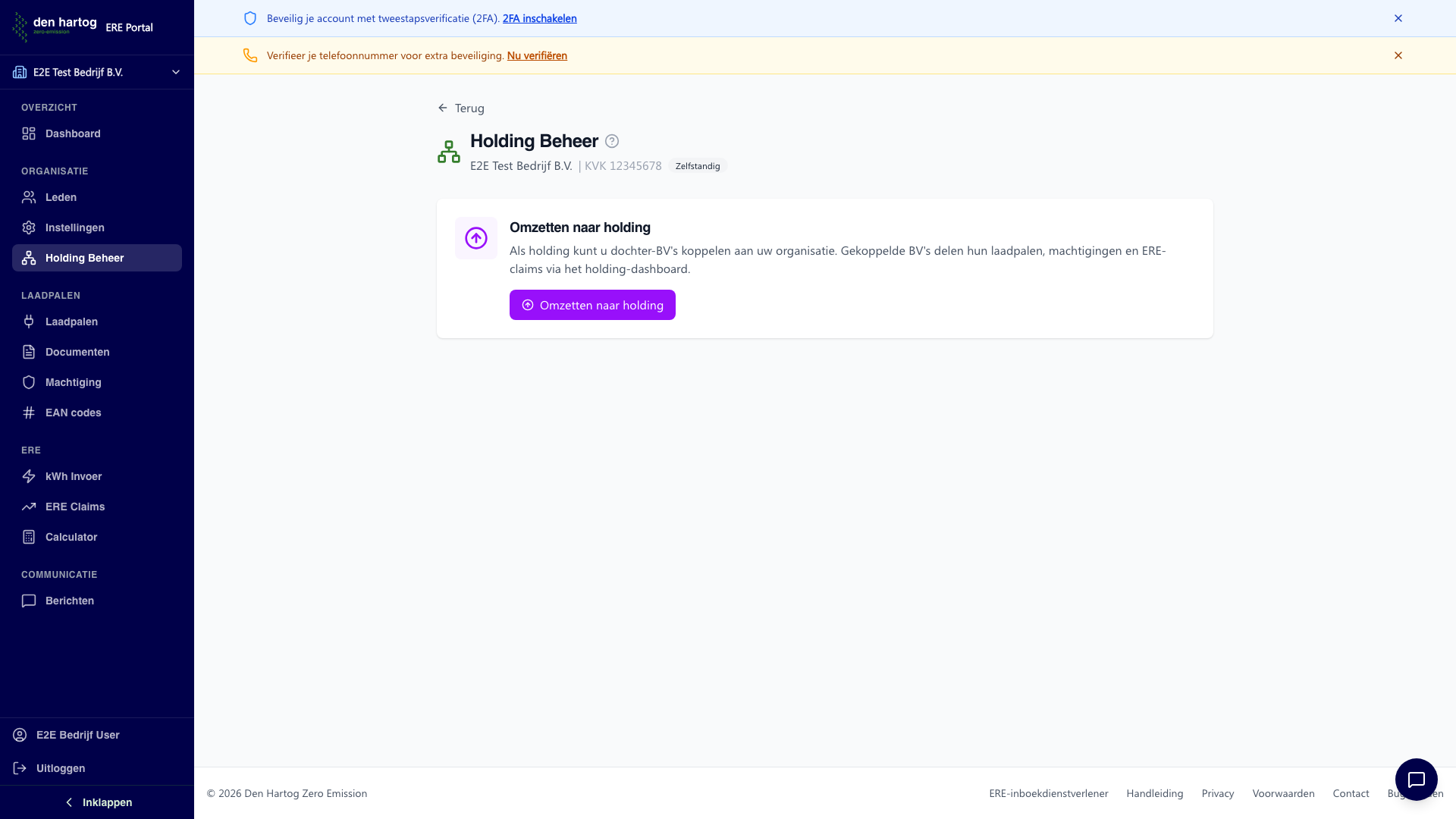Open the E2E Bedrijf User profile

[x=77, y=735]
